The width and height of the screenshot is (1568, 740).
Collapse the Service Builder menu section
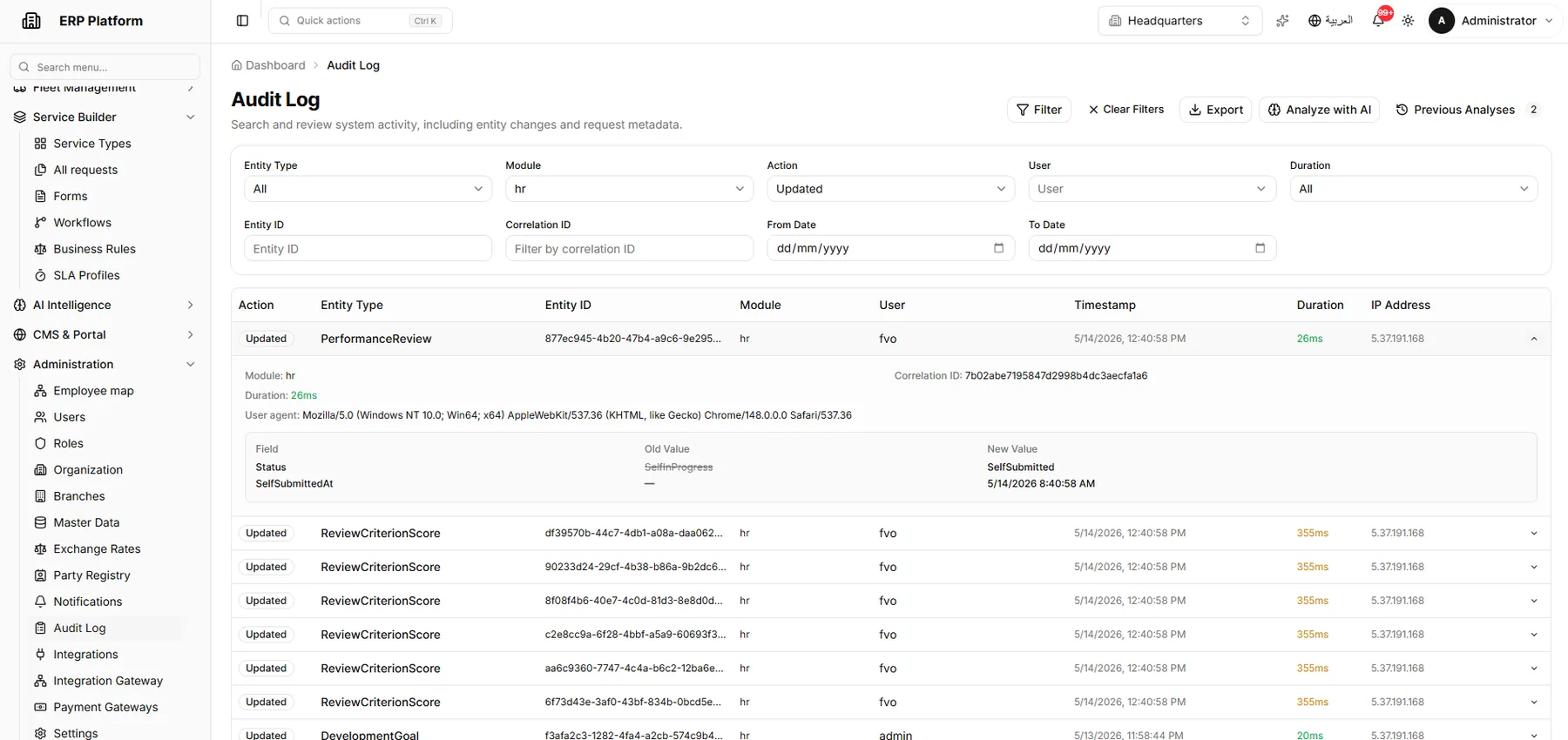(105, 117)
